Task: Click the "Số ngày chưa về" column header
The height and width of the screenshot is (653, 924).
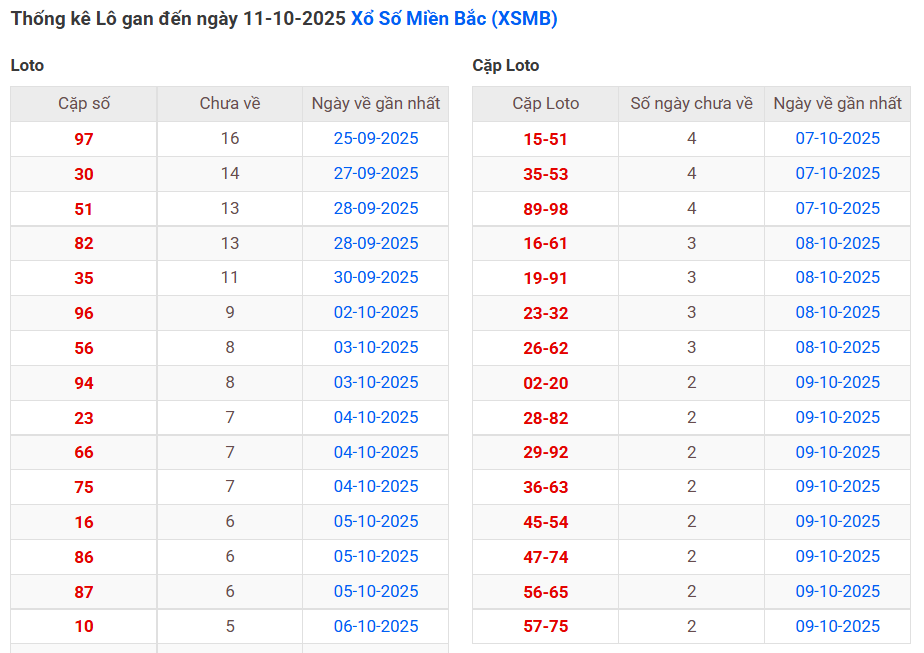Action: [692, 104]
